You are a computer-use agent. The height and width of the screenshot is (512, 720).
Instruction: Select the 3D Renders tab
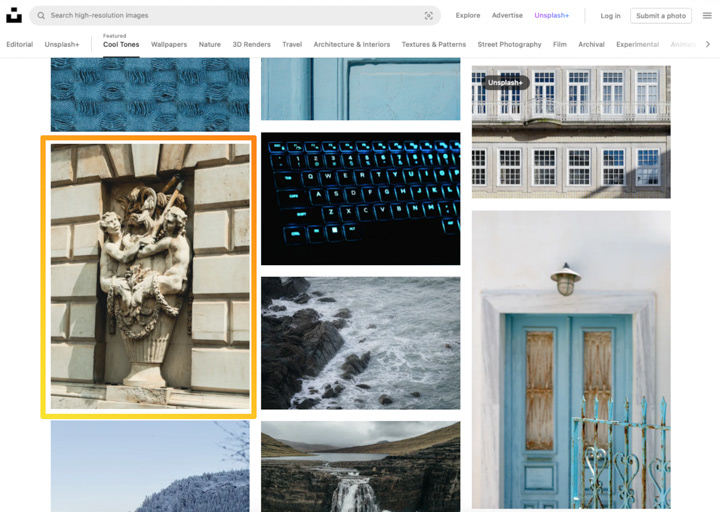[x=251, y=45]
